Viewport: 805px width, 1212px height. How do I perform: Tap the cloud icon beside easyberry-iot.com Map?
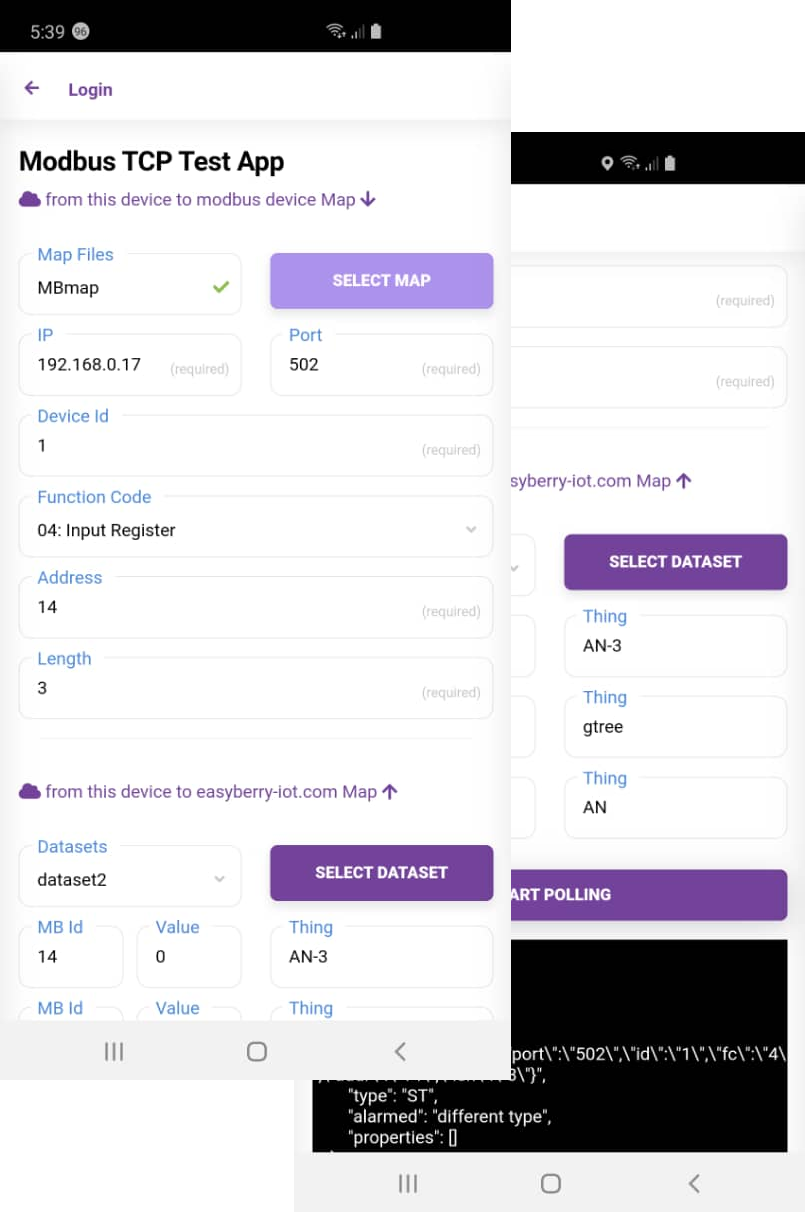tap(30, 791)
